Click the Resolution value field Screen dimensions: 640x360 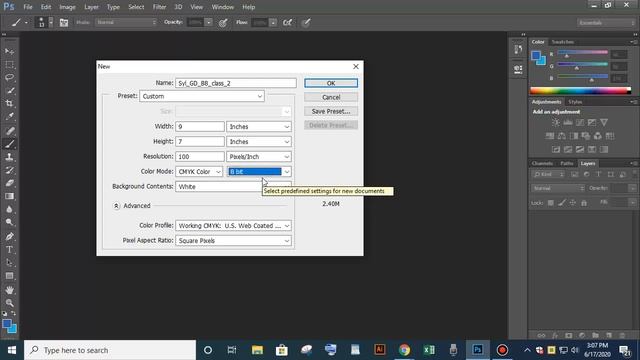click(x=200, y=157)
